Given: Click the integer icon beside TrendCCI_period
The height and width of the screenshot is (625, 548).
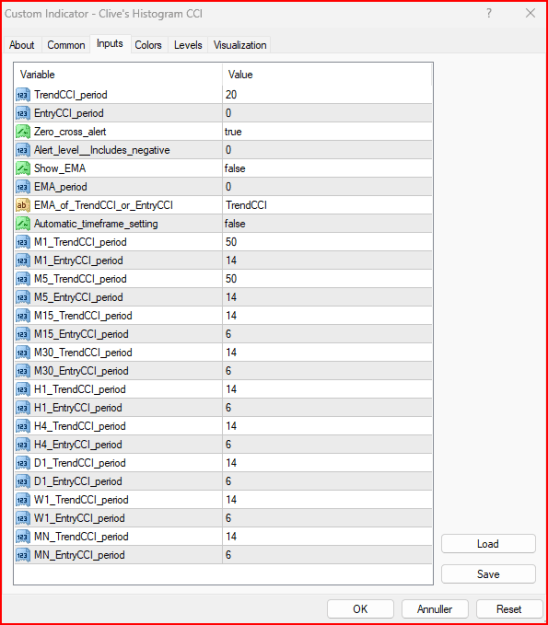Looking at the screenshot, I should pos(23,95).
